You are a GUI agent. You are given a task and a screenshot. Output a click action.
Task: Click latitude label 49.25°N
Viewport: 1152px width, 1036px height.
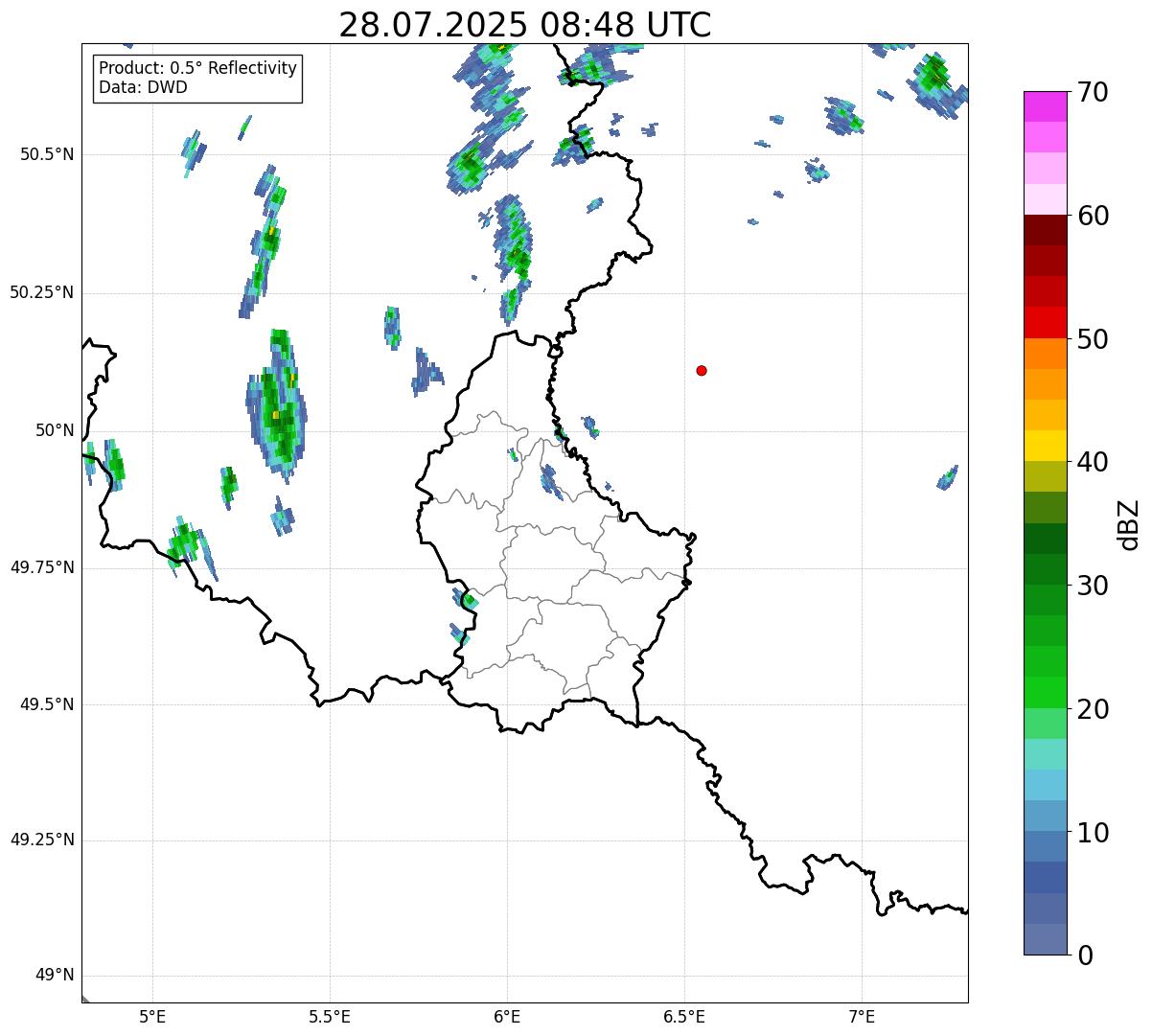(x=42, y=840)
